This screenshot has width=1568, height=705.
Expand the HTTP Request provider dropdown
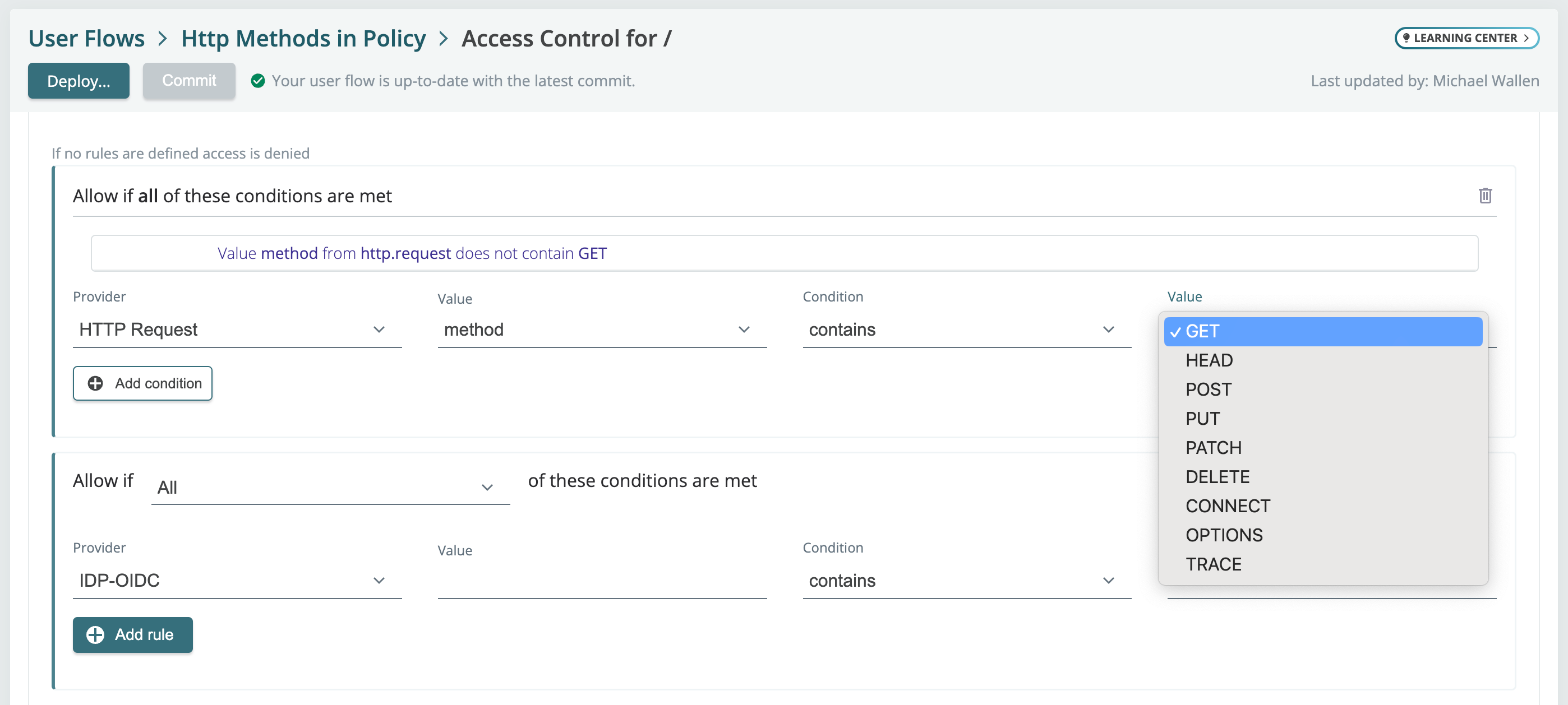tap(230, 330)
